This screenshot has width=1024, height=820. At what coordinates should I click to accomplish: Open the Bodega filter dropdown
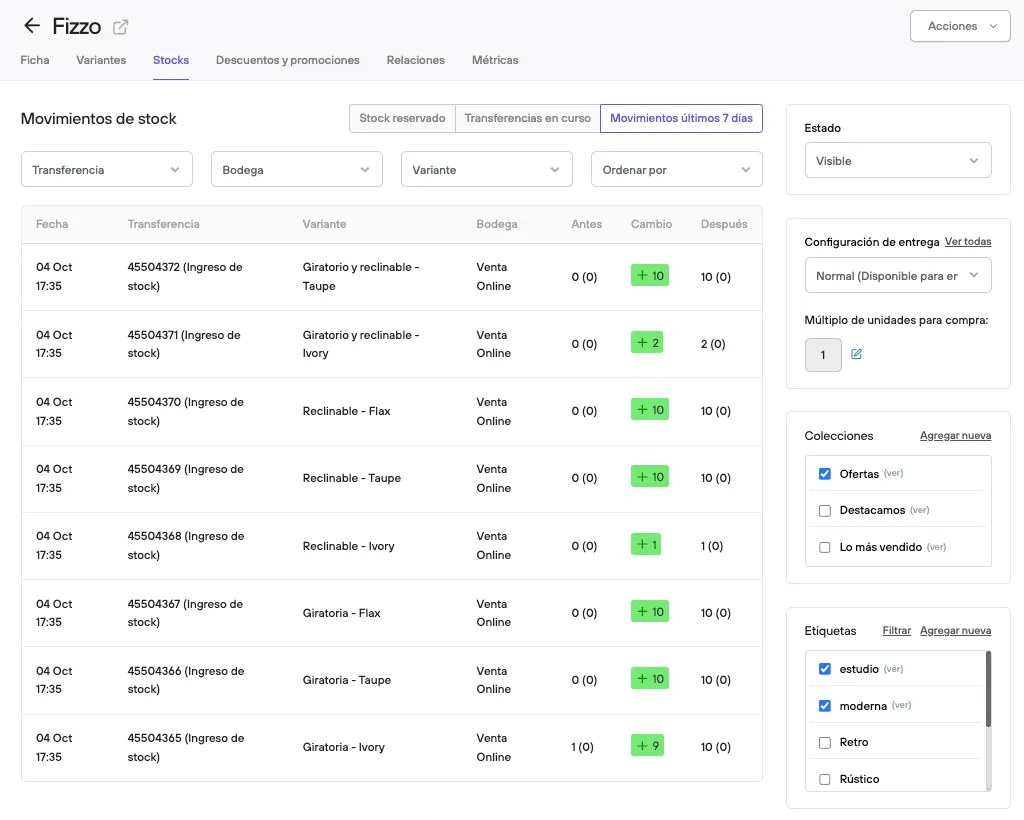(x=296, y=170)
